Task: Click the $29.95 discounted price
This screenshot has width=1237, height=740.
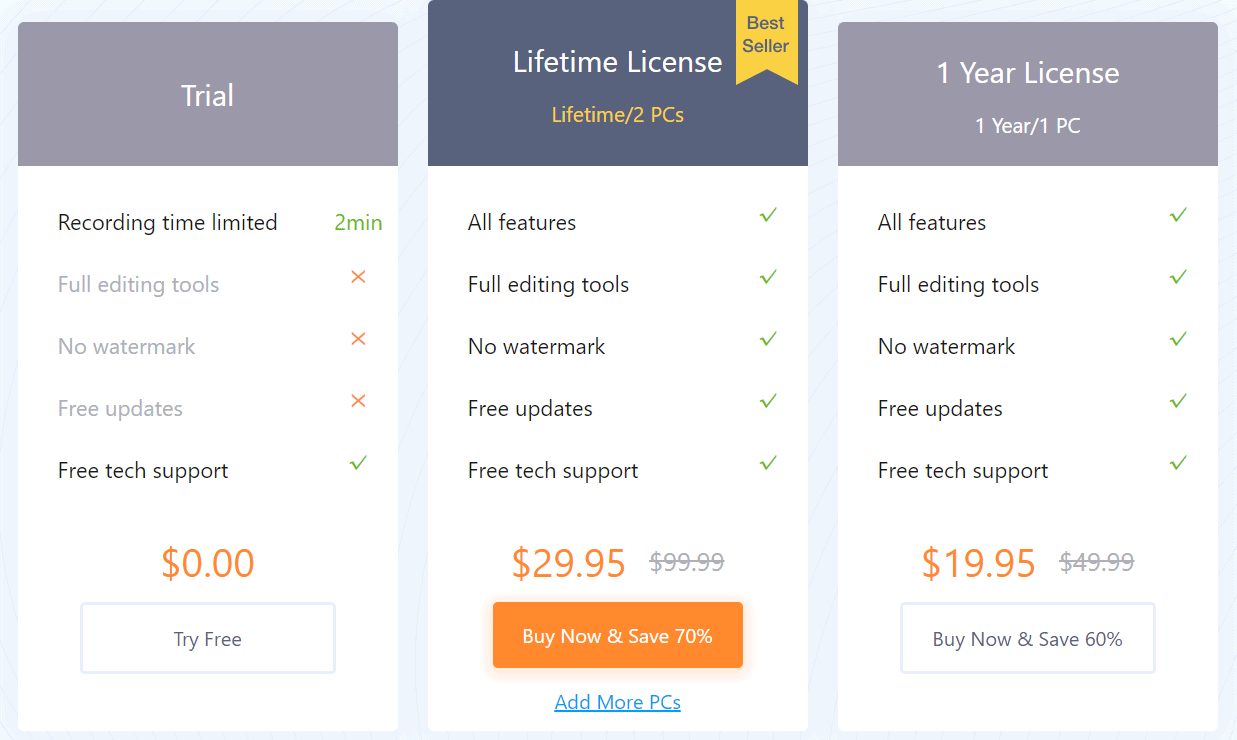Action: 568,563
